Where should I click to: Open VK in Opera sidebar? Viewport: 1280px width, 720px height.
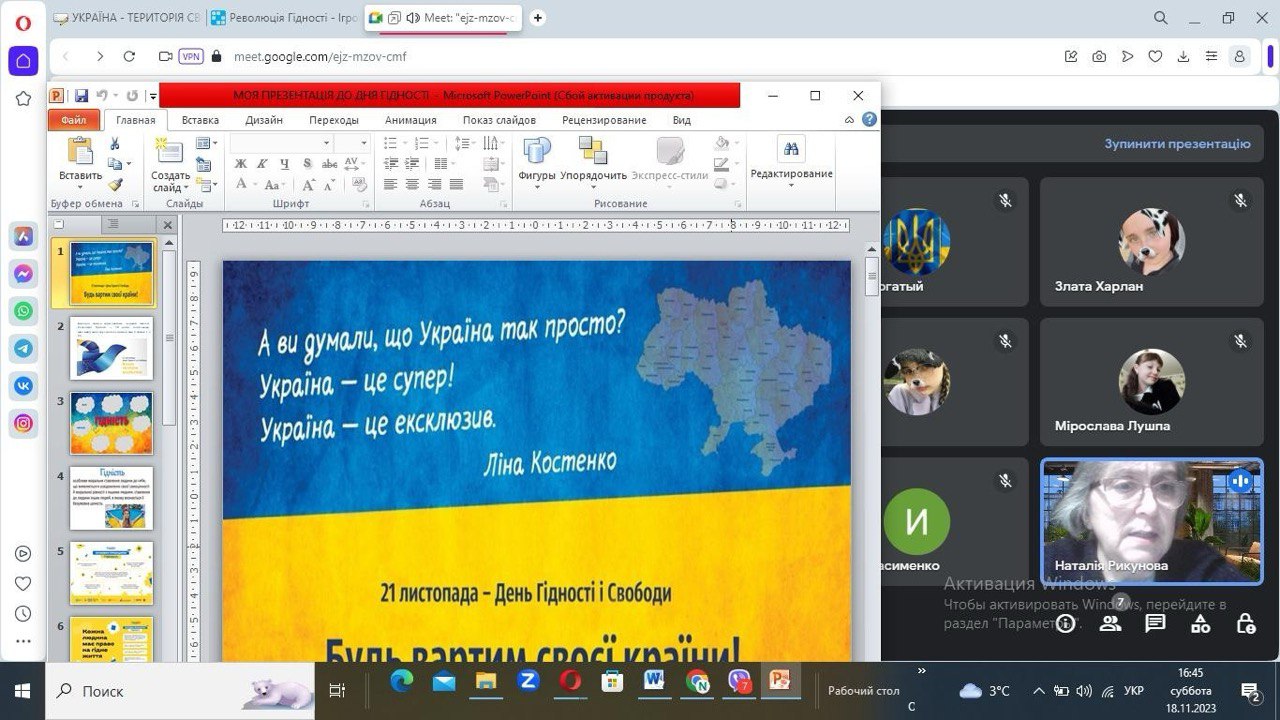23,386
